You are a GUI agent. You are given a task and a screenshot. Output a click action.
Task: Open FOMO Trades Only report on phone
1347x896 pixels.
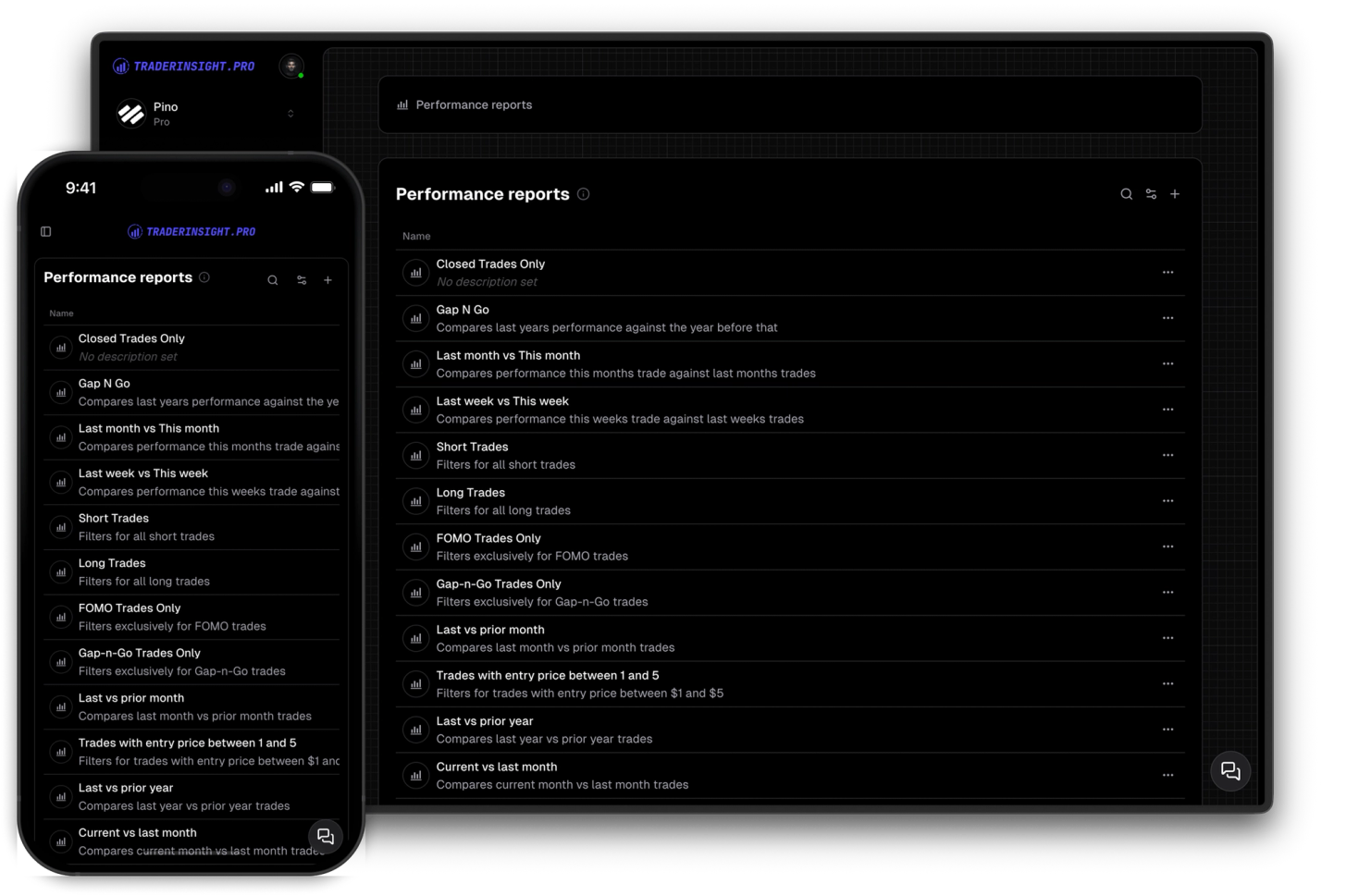[192, 618]
